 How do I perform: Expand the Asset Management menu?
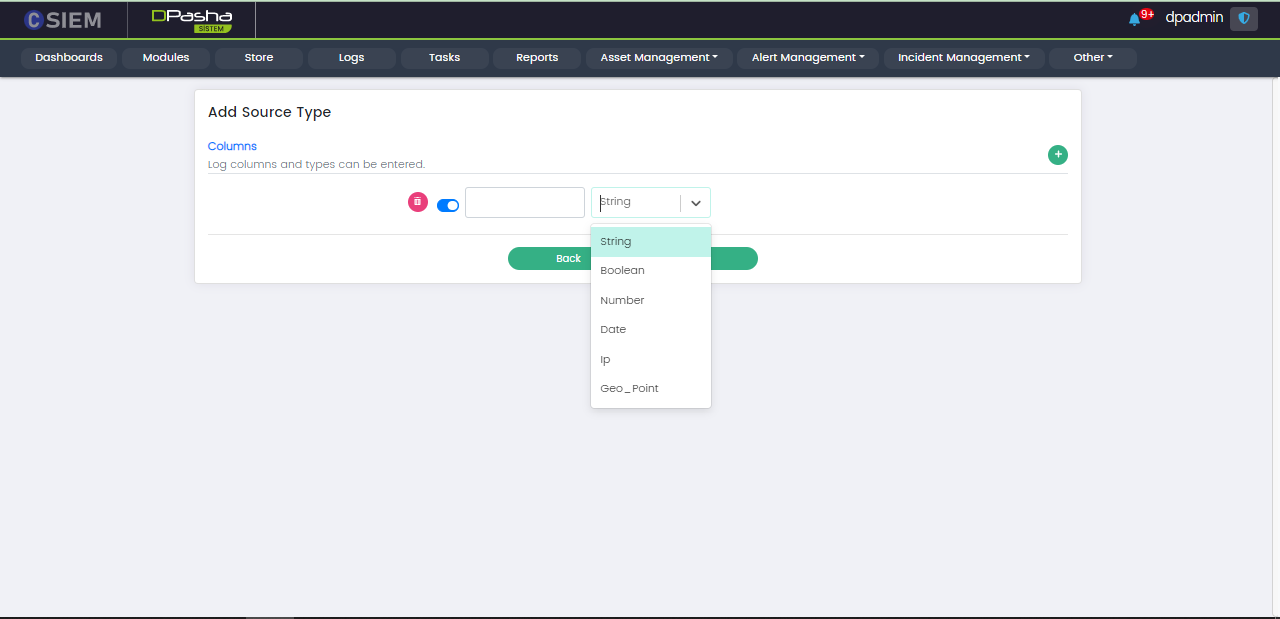pyautogui.click(x=659, y=58)
